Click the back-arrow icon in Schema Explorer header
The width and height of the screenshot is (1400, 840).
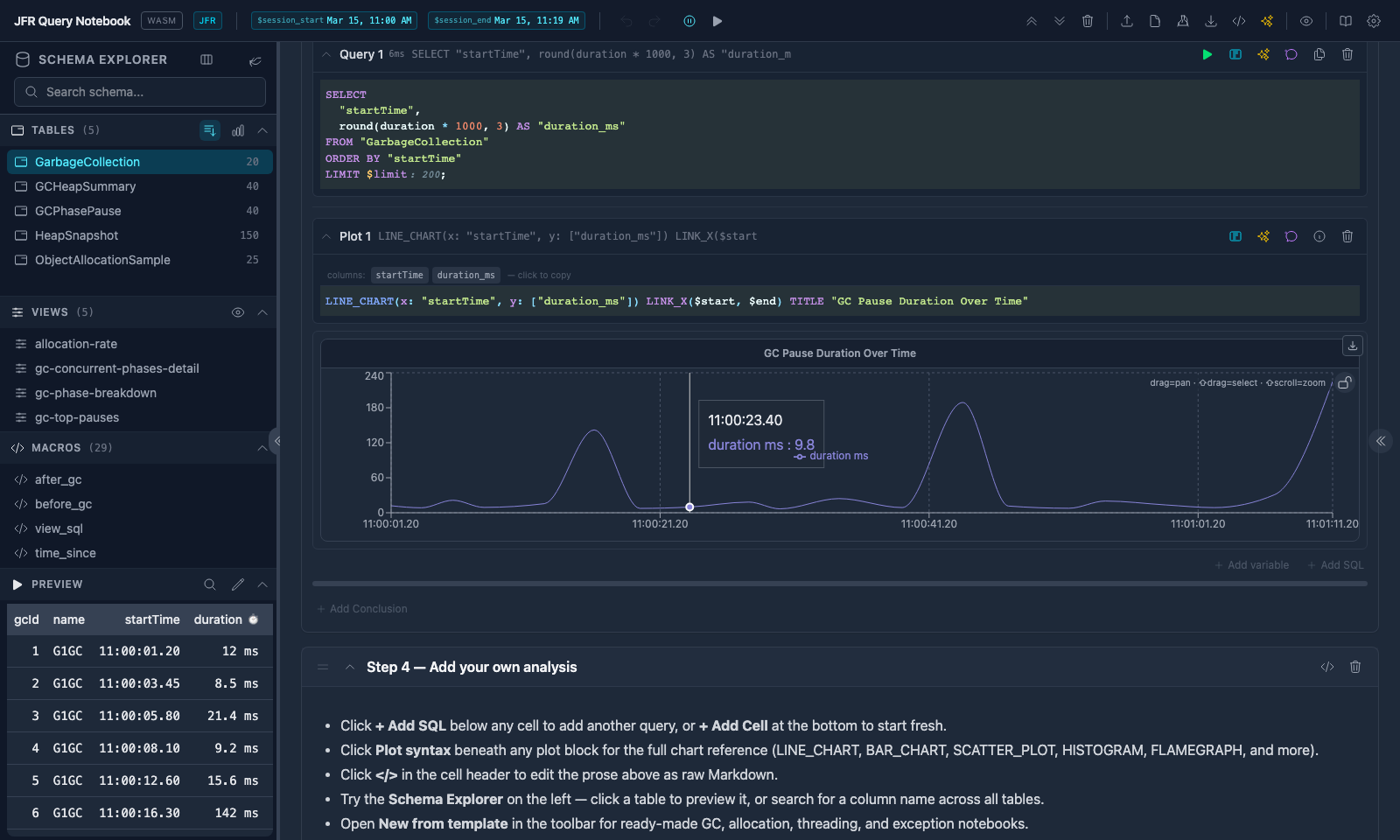[x=255, y=60]
